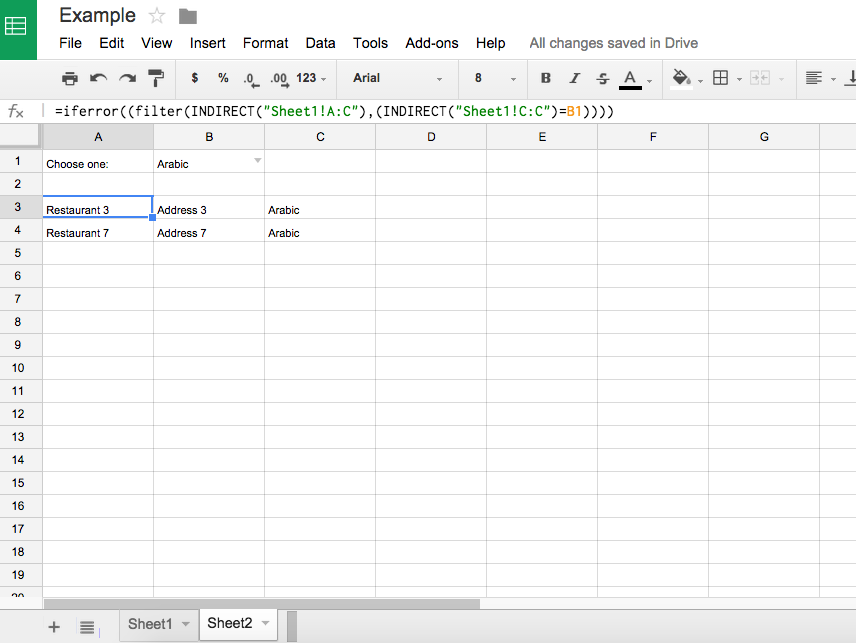Undo the last action
Screen dimensions: 856x643
tap(98, 79)
